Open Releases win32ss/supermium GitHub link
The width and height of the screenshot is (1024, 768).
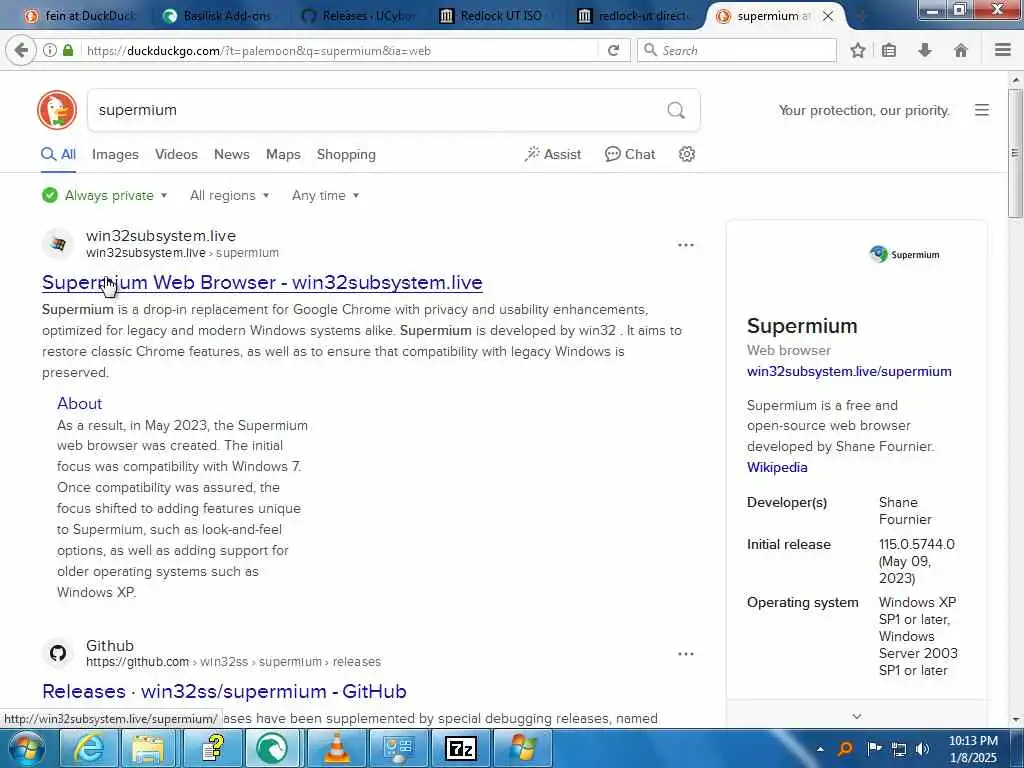(224, 691)
